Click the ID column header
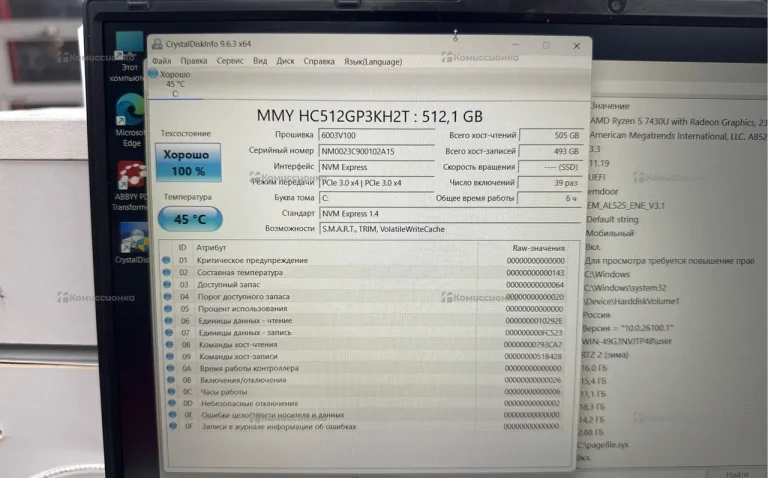This screenshot has width=768, height=478. 182,247
